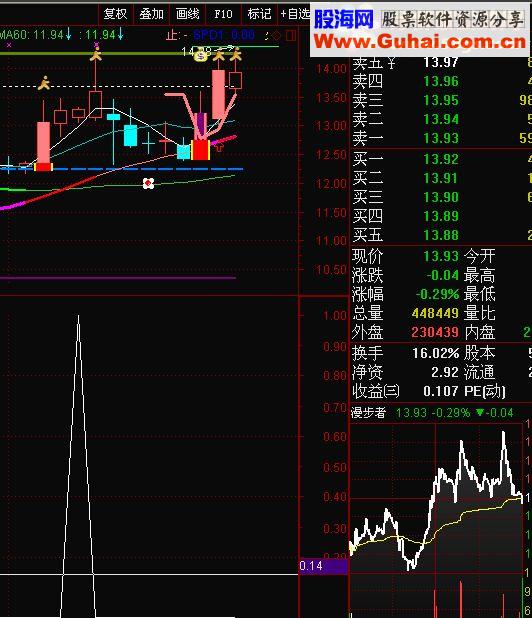
Task: Click the 卖一 13.93 ask row
Action: [x=441, y=138]
